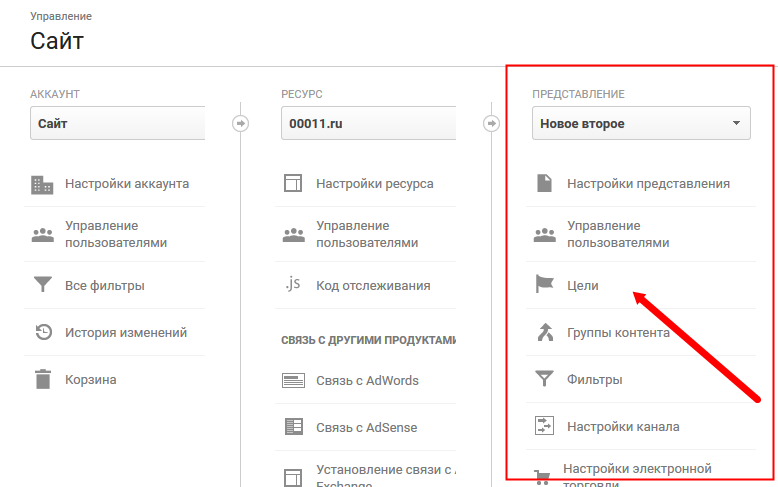This screenshot has width=778, height=487.
Task: Click the property settings window icon
Action: point(293,183)
